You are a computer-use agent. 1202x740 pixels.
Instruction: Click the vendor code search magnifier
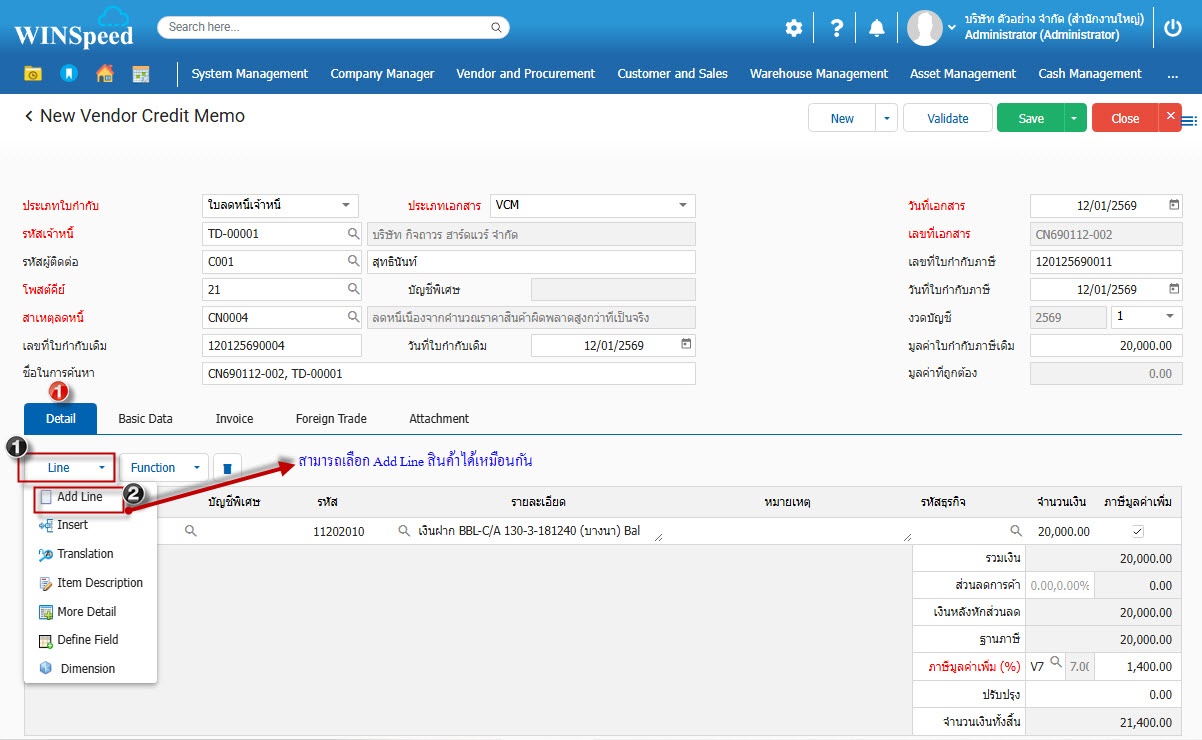tap(353, 234)
